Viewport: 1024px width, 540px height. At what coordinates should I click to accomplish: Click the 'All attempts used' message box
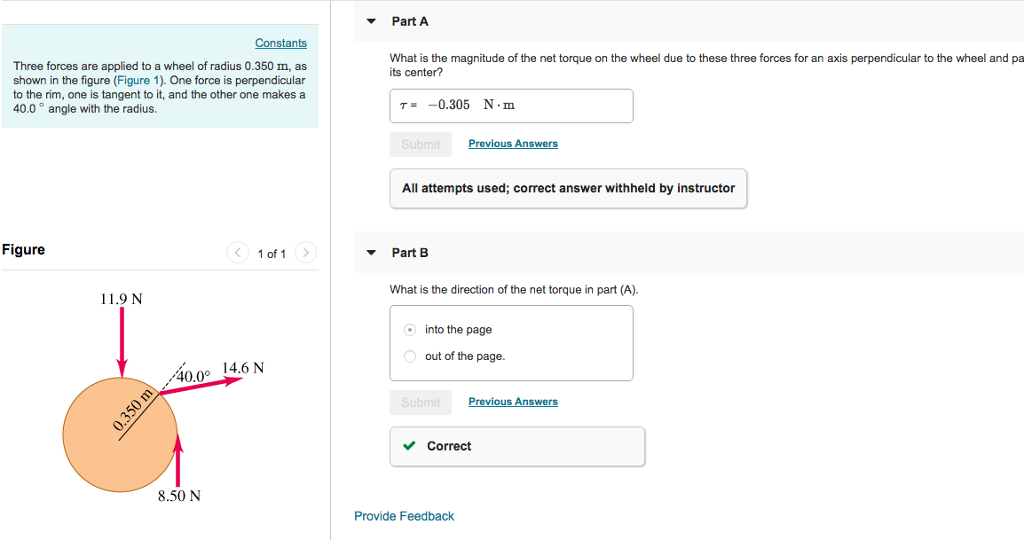568,188
